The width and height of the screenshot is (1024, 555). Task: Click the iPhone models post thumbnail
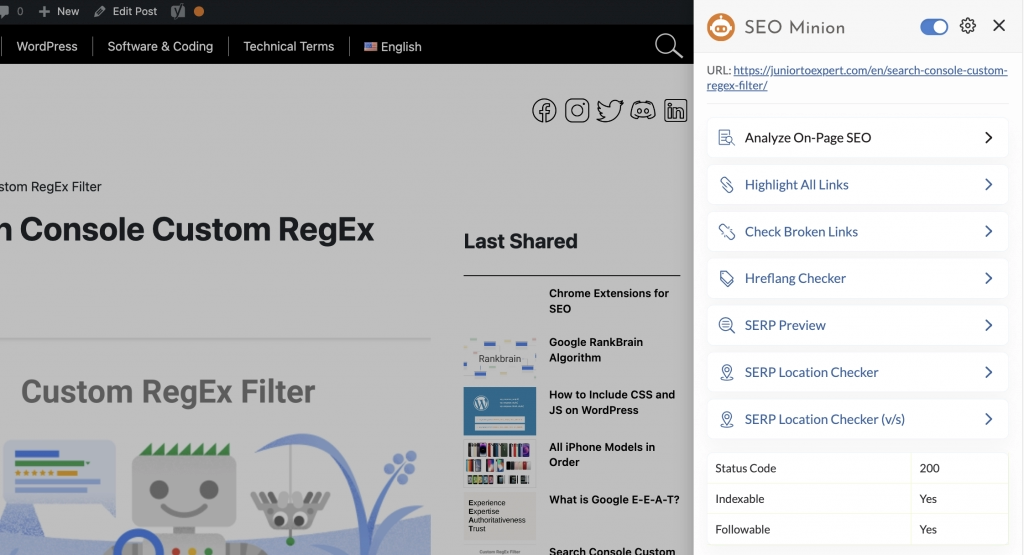(500, 463)
